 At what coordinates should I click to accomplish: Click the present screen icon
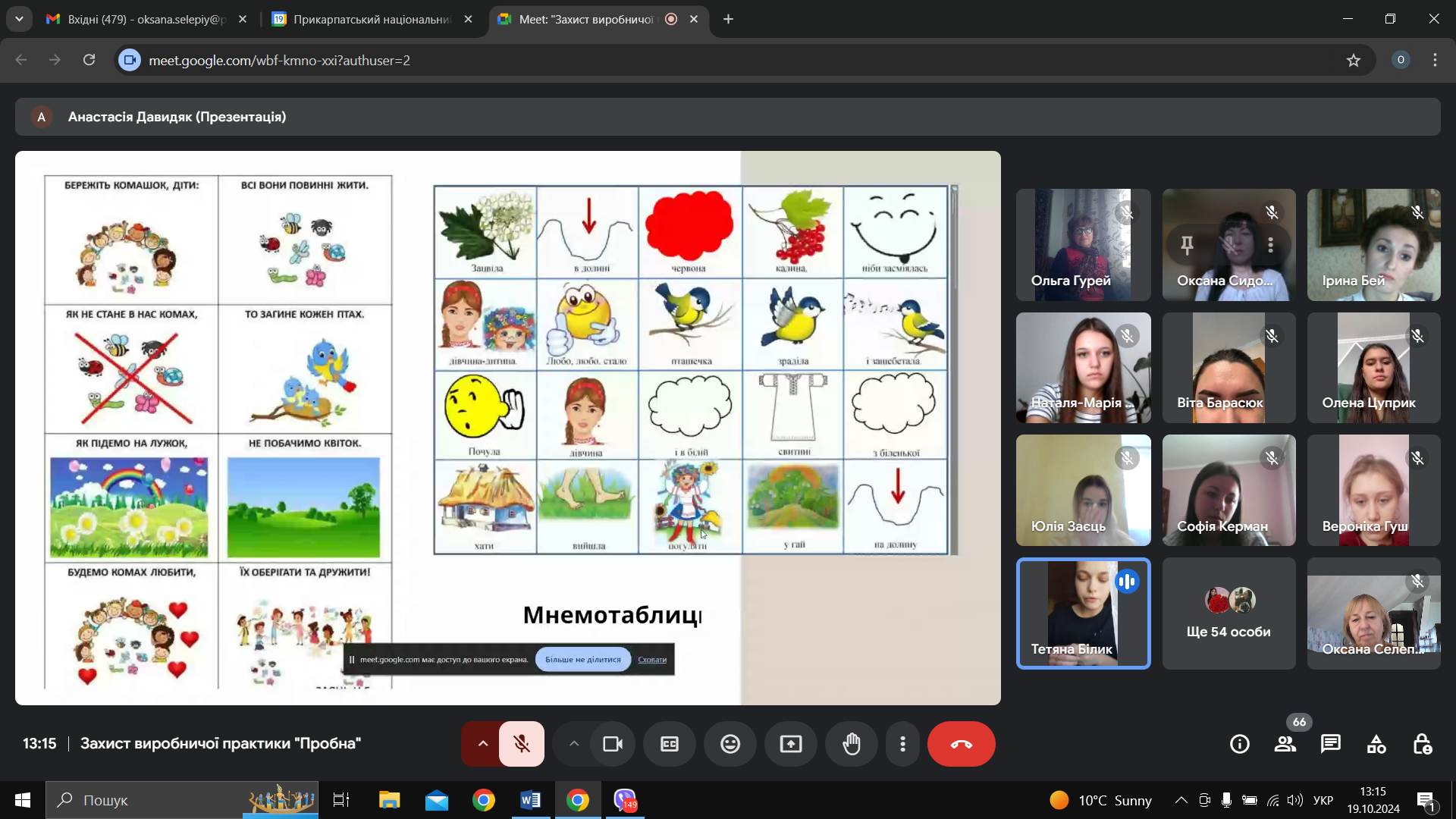(x=791, y=744)
